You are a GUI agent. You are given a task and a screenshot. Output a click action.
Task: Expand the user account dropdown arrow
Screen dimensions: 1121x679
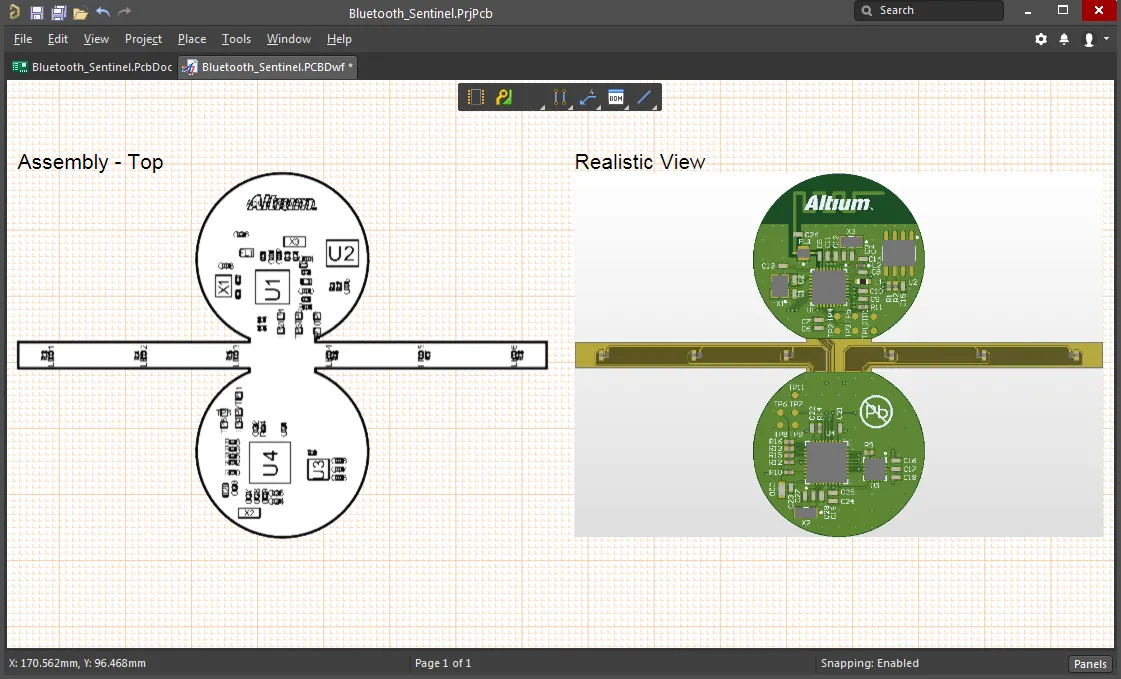click(x=1106, y=39)
